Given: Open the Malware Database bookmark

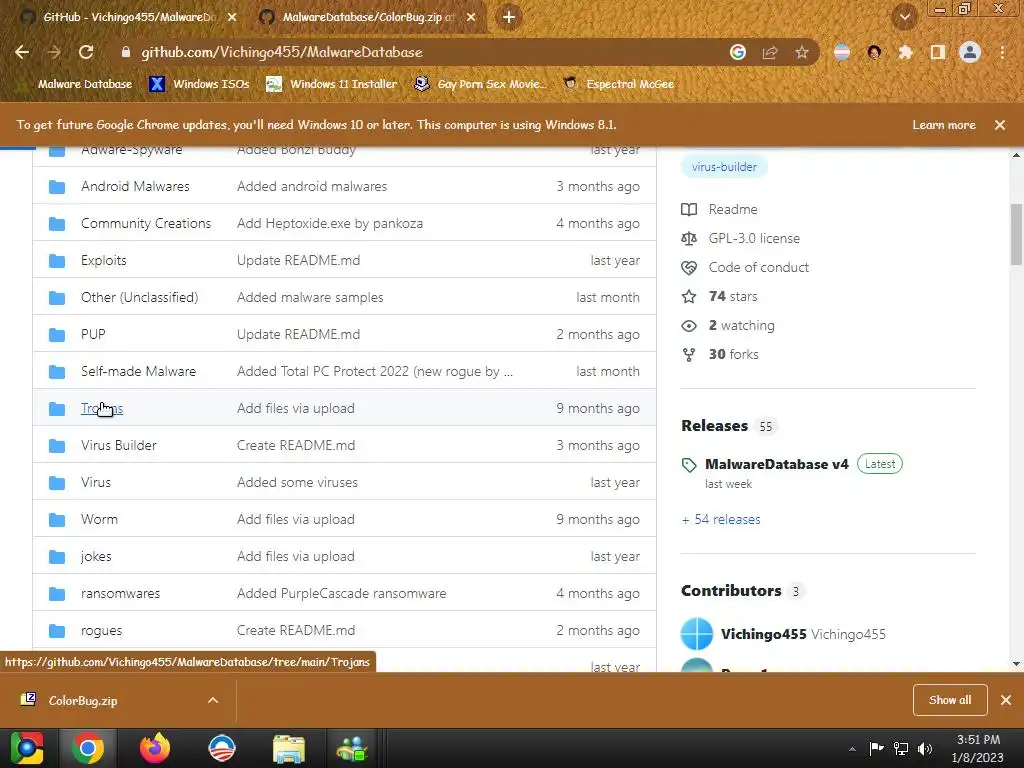Looking at the screenshot, I should [76, 84].
